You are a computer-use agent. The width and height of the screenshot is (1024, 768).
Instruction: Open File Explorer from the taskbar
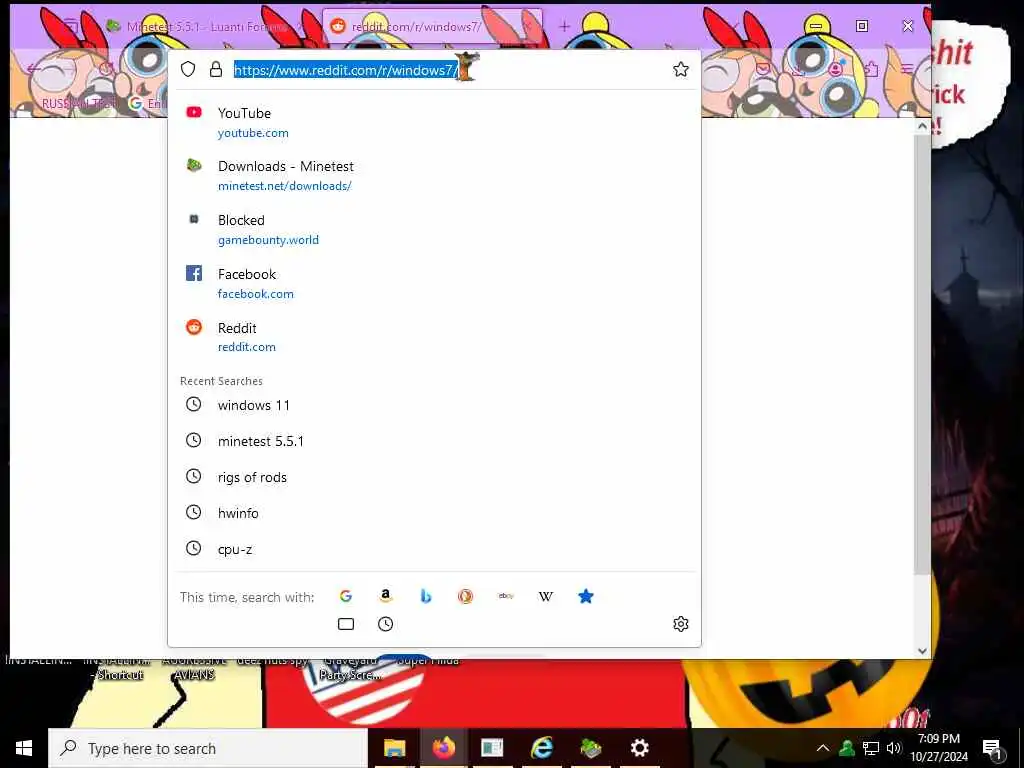click(x=394, y=748)
